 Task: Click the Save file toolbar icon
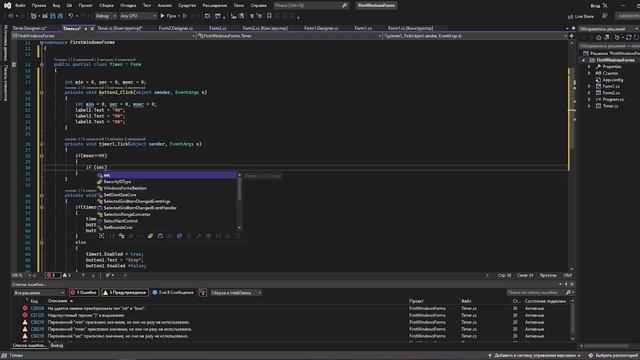pyautogui.click(x=53, y=16)
